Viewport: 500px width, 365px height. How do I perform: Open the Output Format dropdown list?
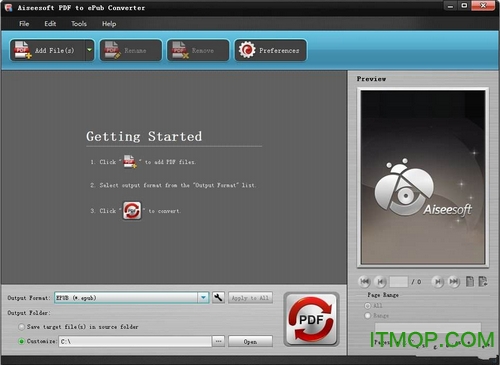(203, 297)
